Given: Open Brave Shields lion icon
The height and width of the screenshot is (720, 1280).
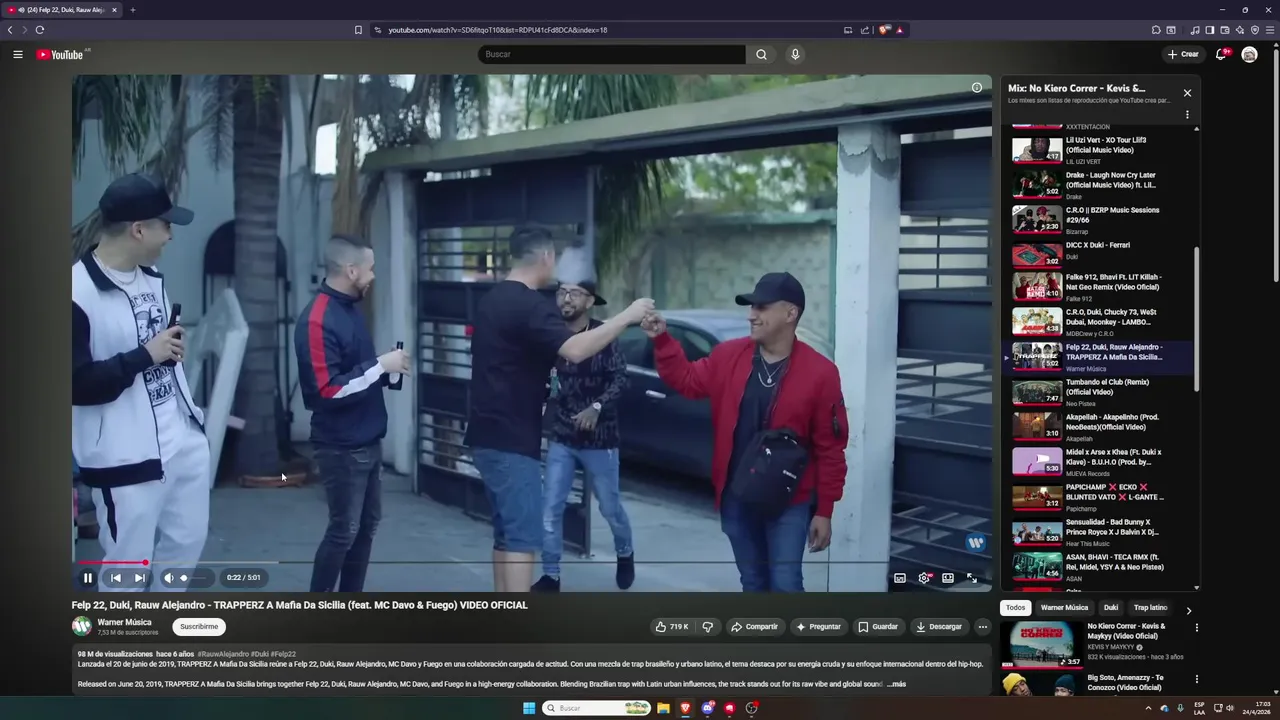Looking at the screenshot, I should click(x=884, y=30).
